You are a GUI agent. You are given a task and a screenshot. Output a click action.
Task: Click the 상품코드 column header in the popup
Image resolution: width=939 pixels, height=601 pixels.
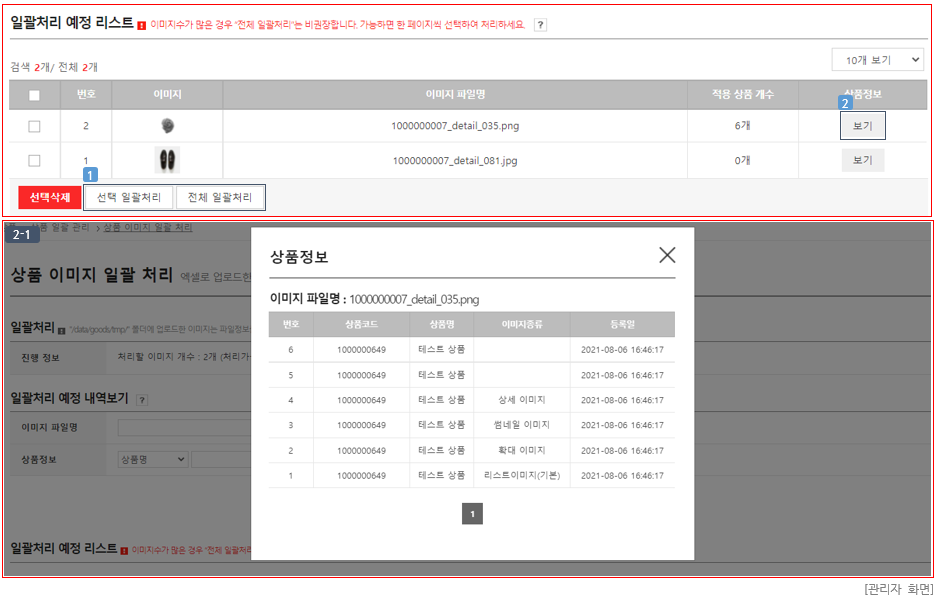click(x=361, y=324)
